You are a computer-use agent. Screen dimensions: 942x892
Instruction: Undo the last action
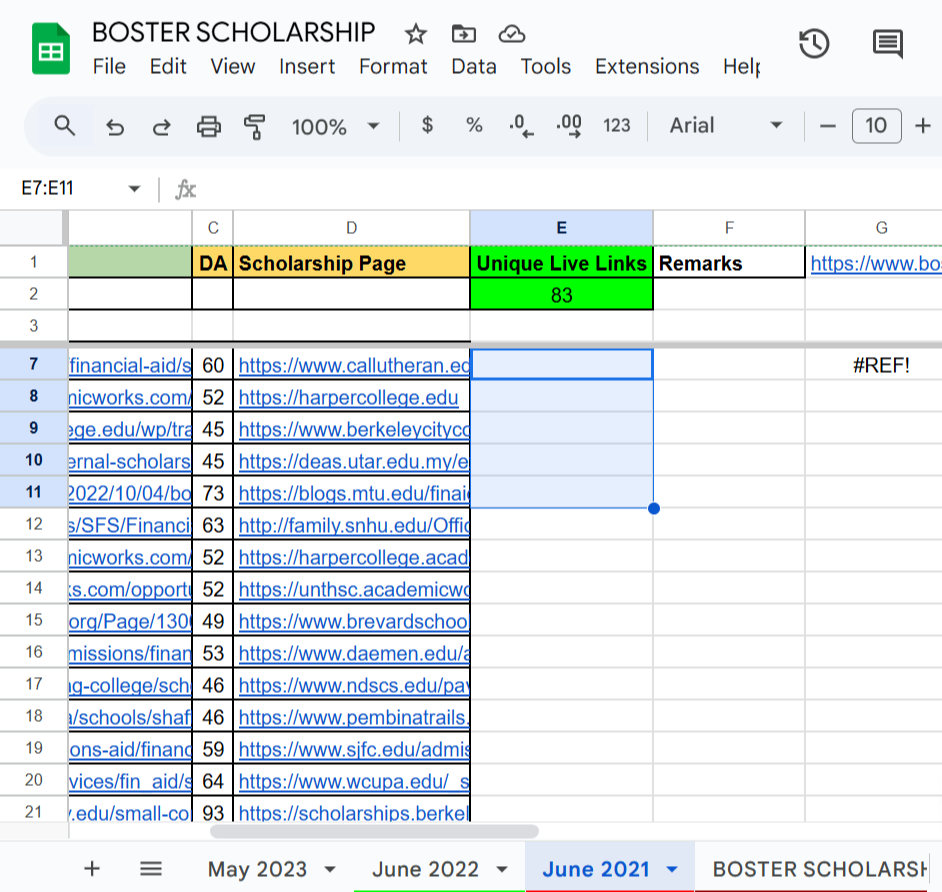tap(115, 126)
